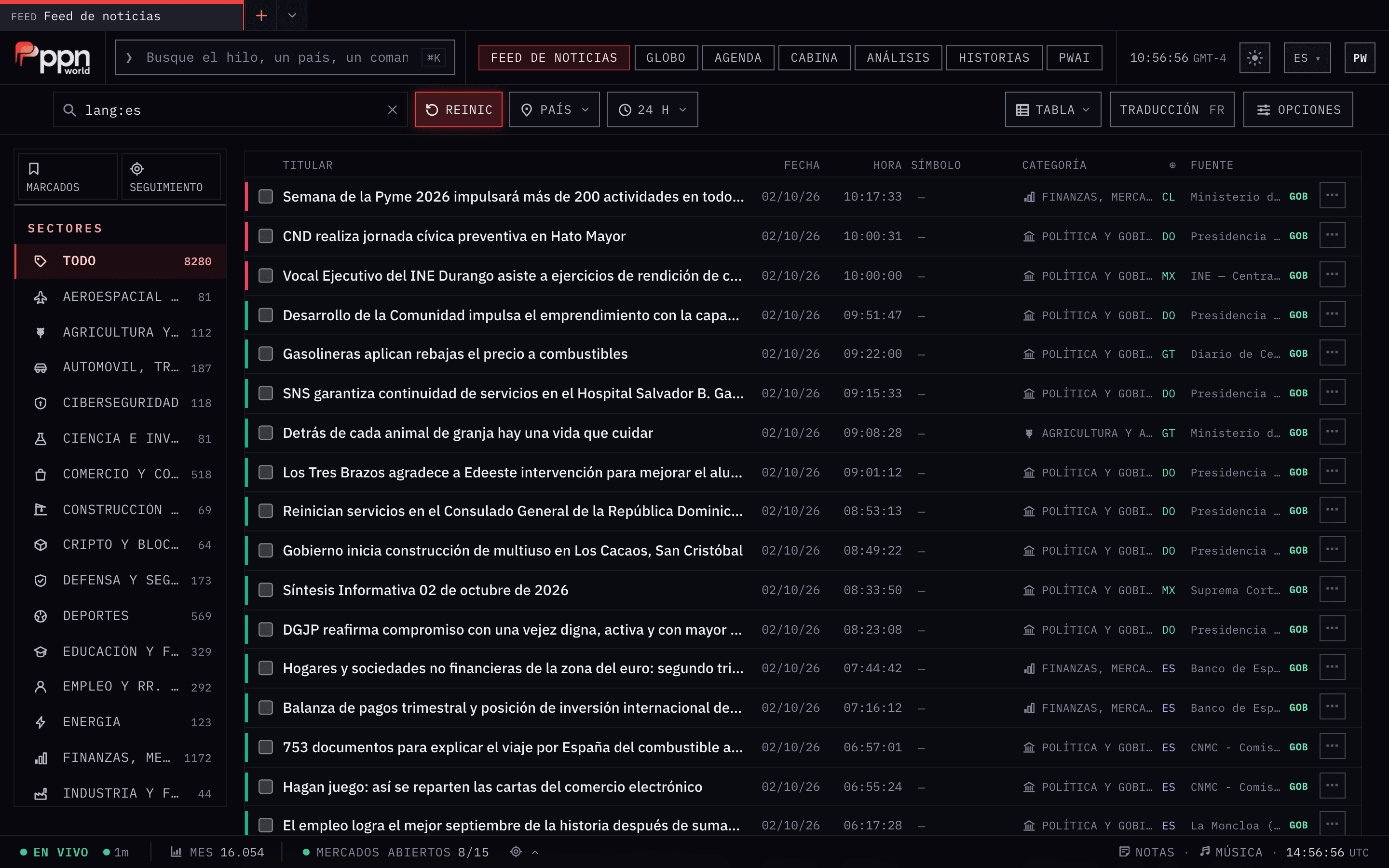Switch to the Análisis tab

coord(898,58)
